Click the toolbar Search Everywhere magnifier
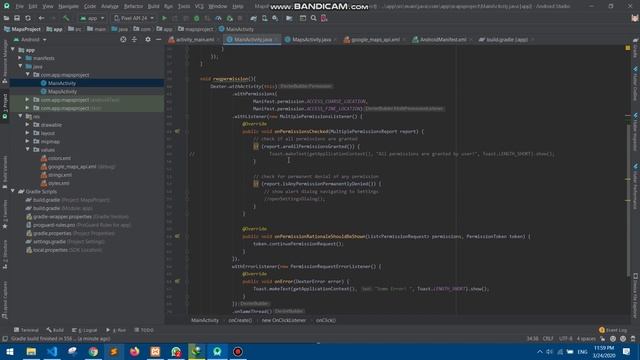 tap(313, 18)
